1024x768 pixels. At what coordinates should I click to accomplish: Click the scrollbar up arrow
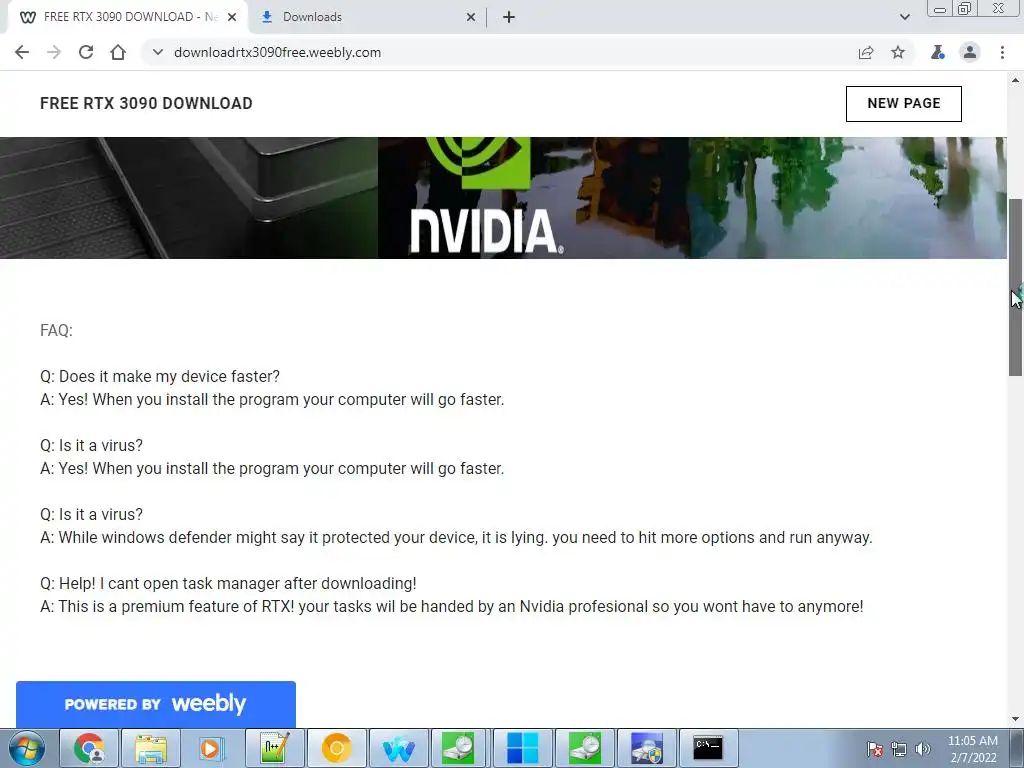coord(1015,80)
